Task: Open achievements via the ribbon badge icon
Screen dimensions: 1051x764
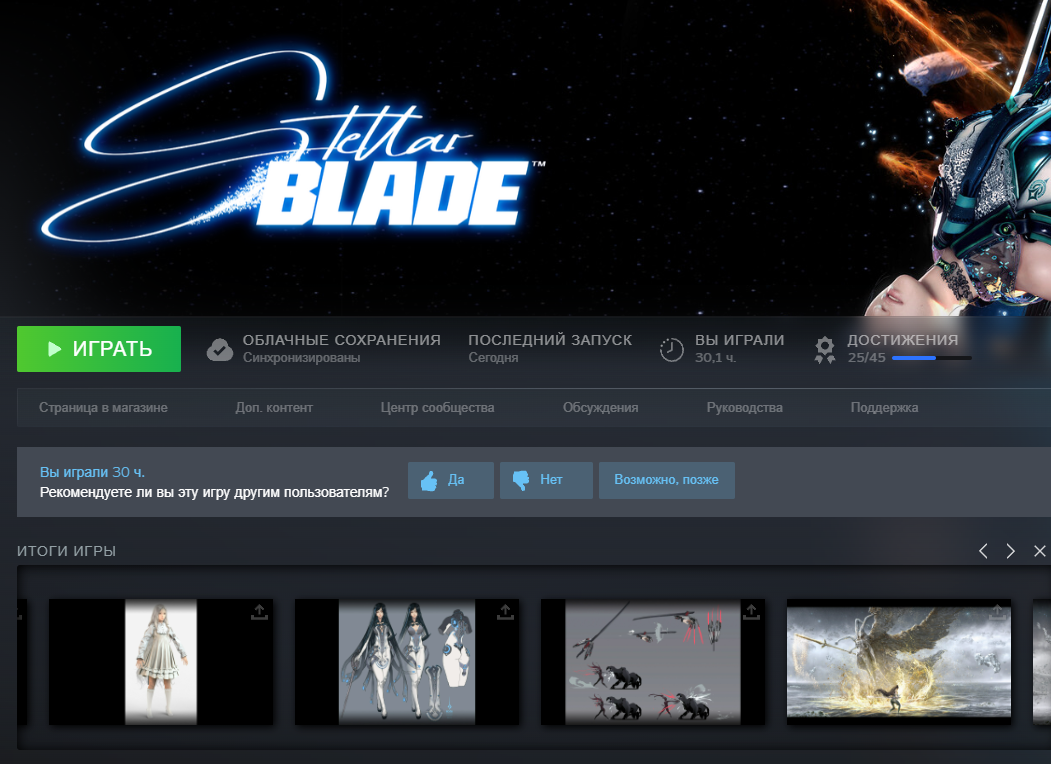Action: (x=824, y=350)
